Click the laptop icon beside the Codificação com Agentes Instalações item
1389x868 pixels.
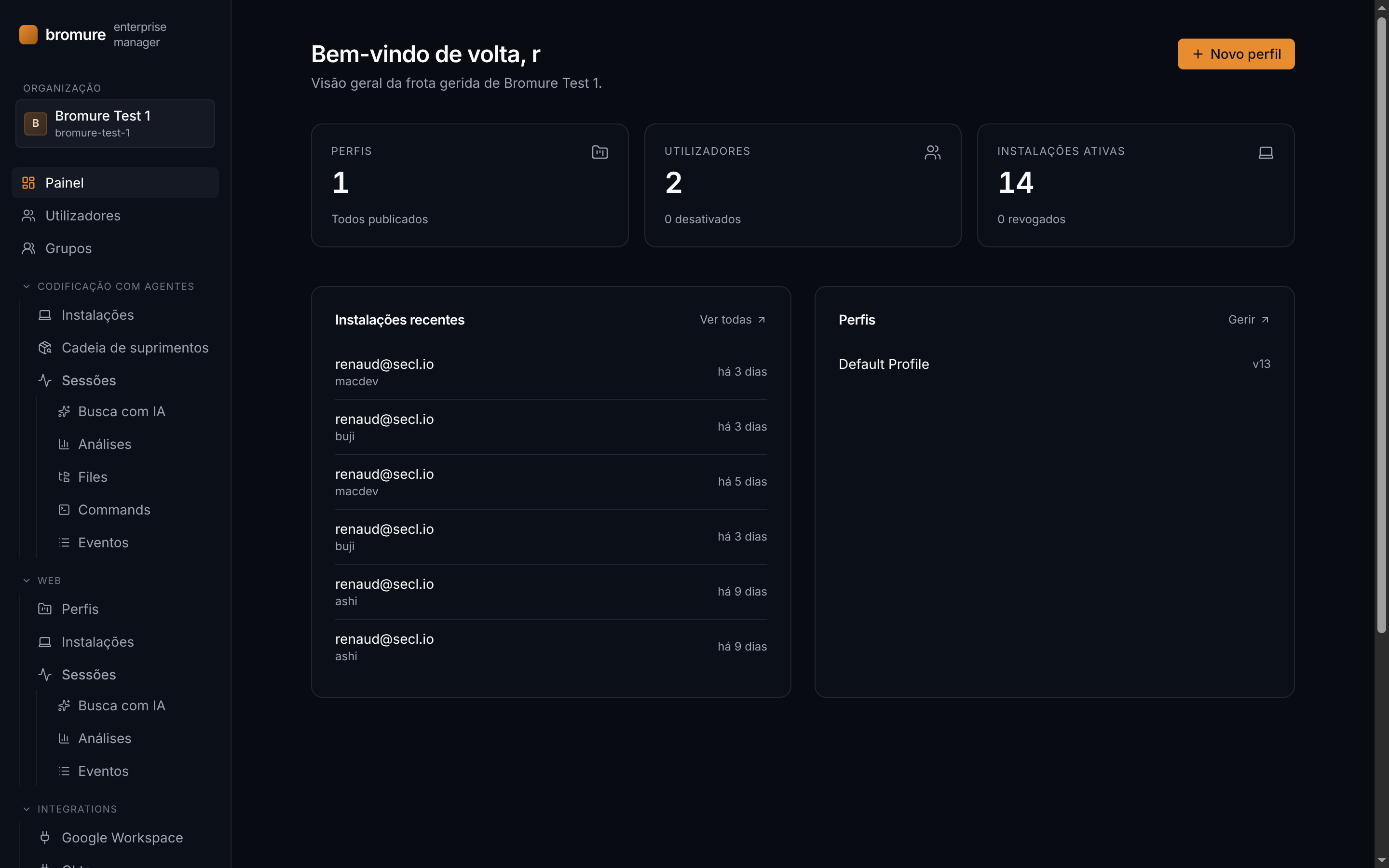tap(45, 315)
